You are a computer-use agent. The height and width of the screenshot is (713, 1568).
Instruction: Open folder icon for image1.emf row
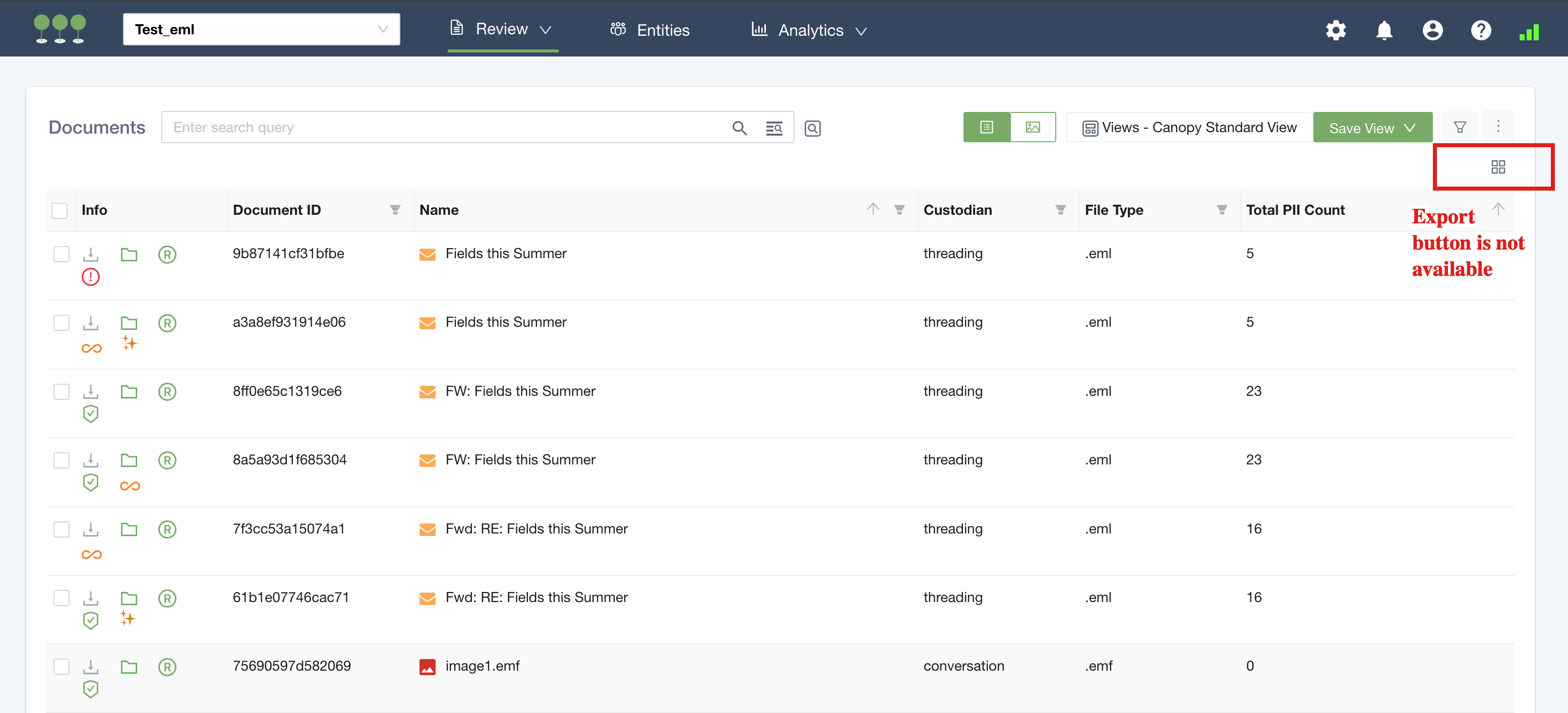129,667
